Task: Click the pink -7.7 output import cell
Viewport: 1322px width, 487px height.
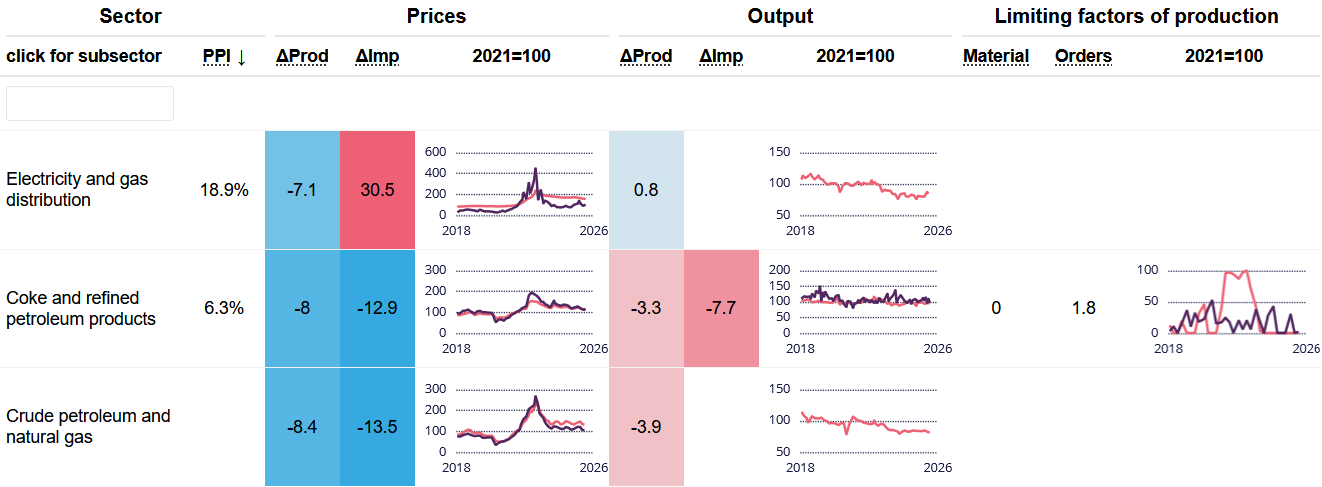Action: click(721, 308)
